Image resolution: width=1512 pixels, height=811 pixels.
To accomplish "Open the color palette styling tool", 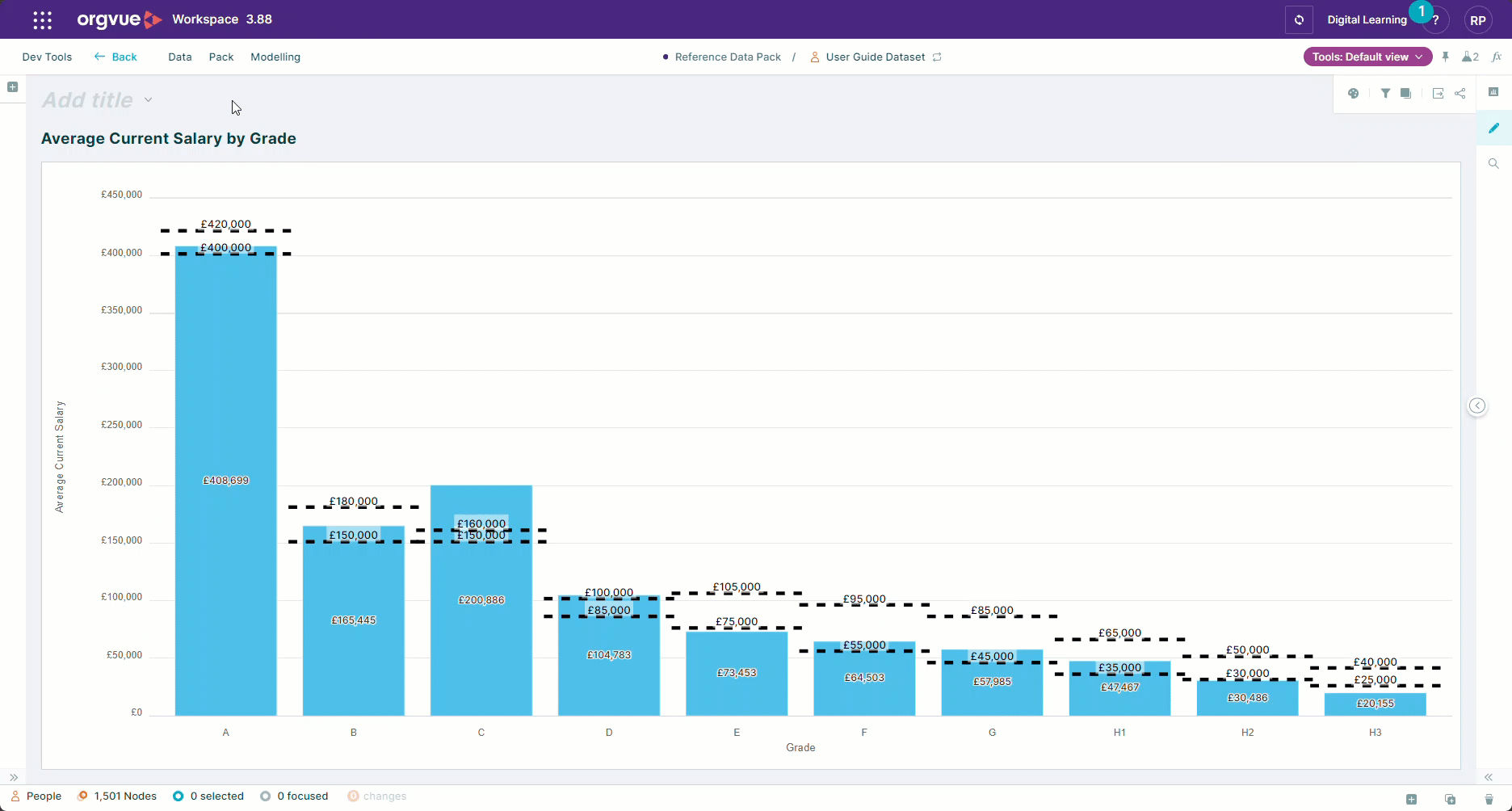I will [x=1354, y=94].
